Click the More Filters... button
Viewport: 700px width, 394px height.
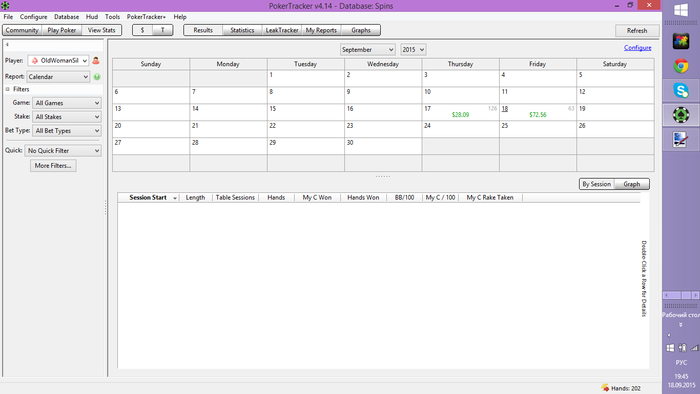coord(53,166)
